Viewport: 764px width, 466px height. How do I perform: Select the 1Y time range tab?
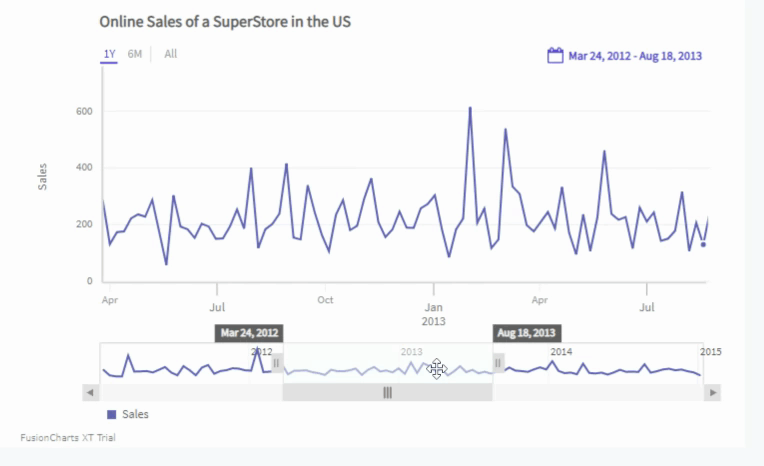tap(109, 54)
